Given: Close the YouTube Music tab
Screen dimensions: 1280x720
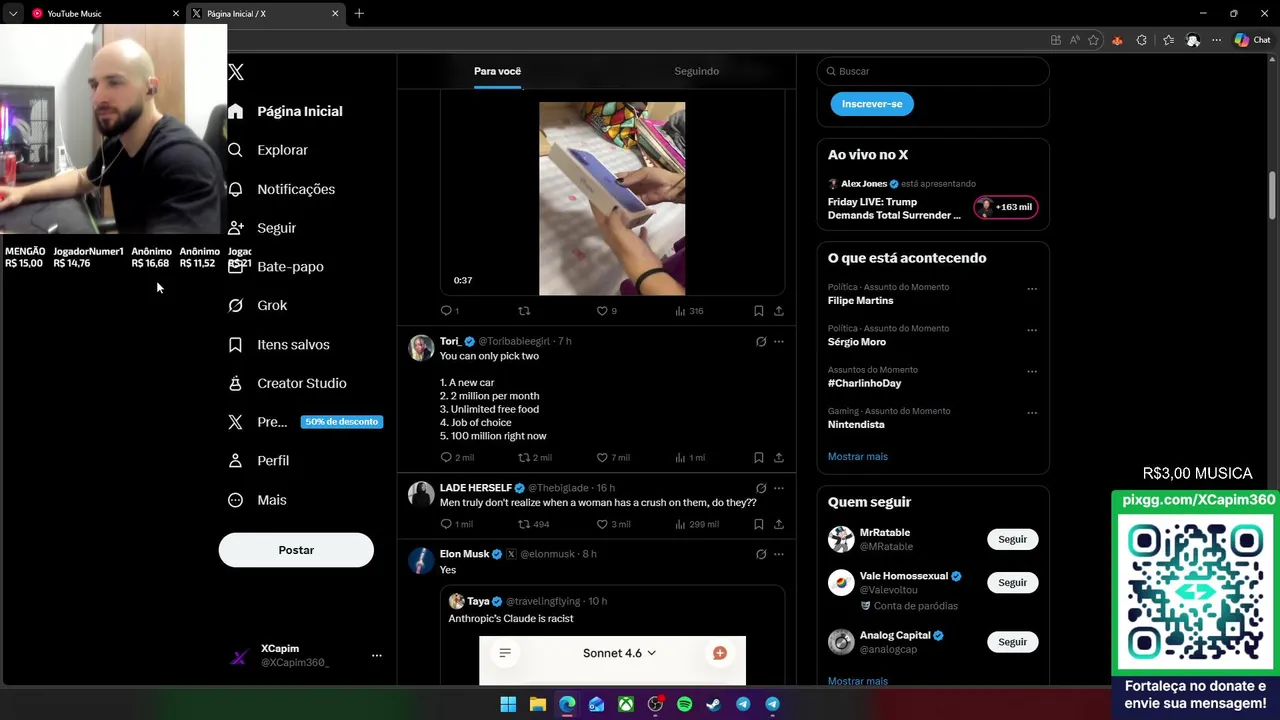Looking at the screenshot, I should tap(176, 14).
